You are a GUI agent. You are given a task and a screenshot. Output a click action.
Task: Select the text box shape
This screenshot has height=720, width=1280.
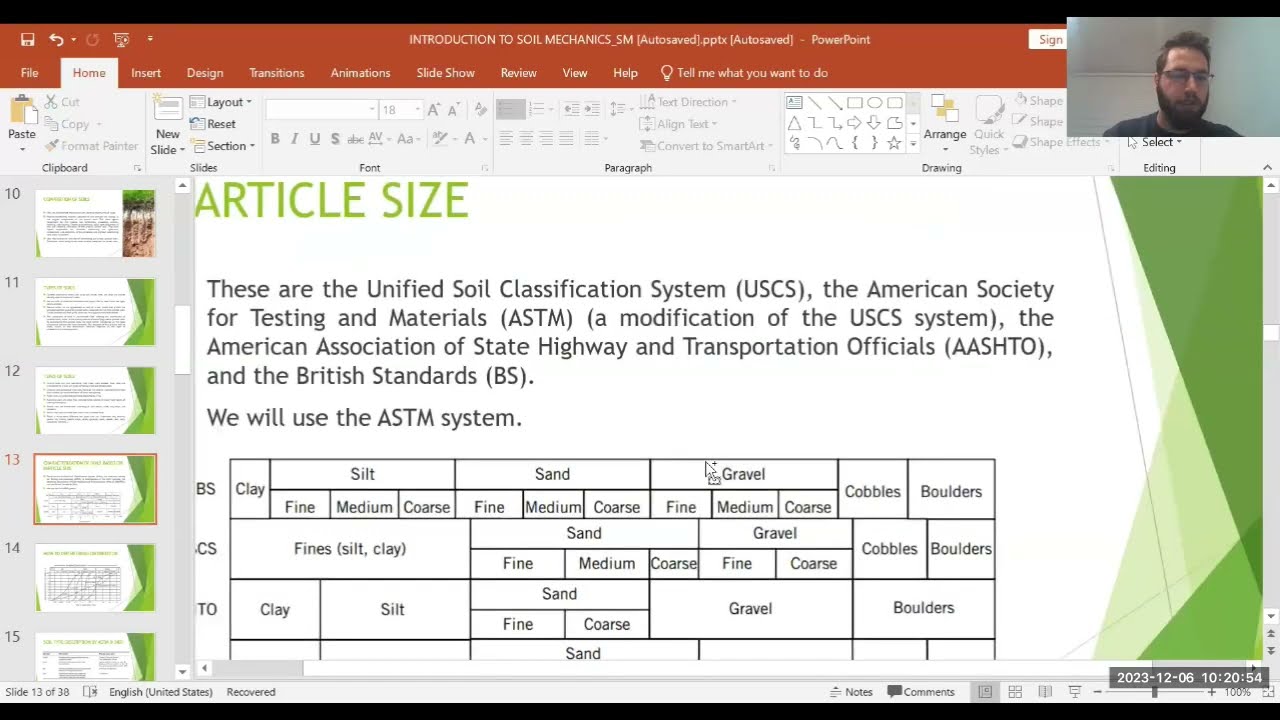[x=794, y=103]
